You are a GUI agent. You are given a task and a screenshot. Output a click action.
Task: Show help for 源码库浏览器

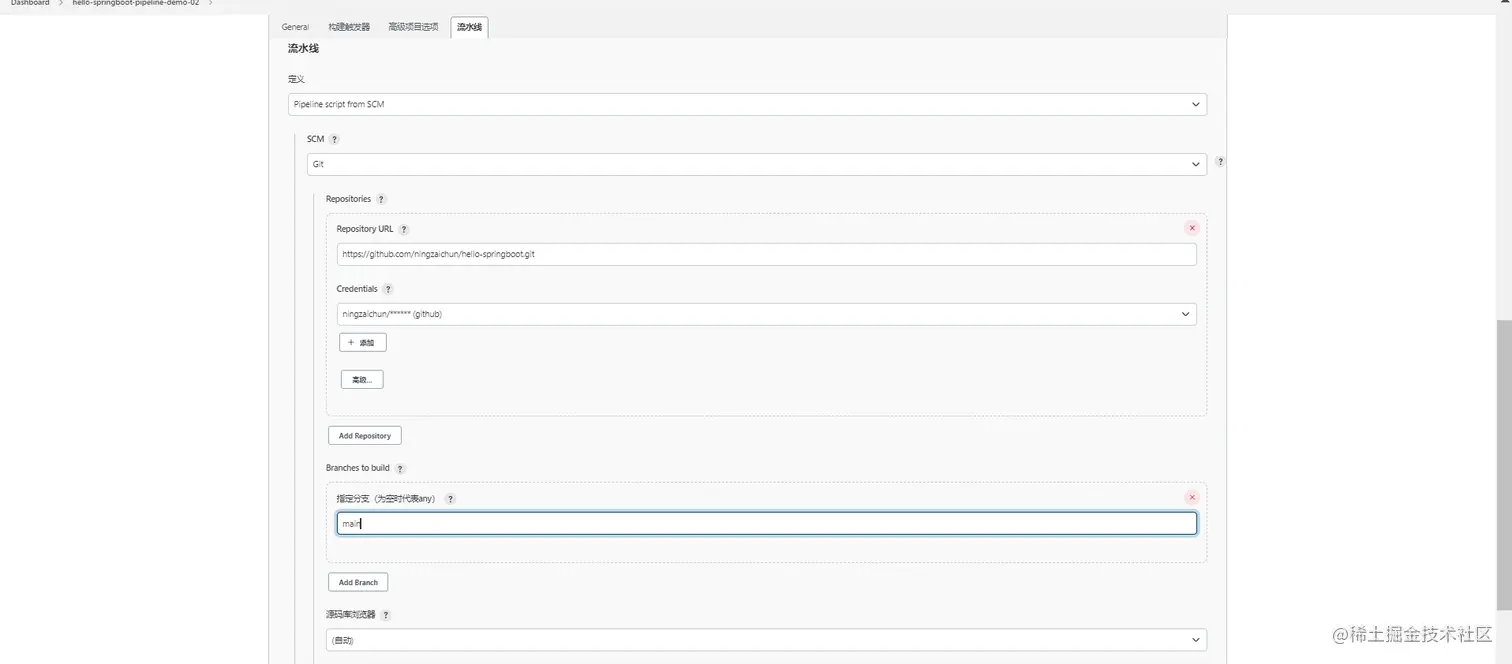tap(386, 615)
